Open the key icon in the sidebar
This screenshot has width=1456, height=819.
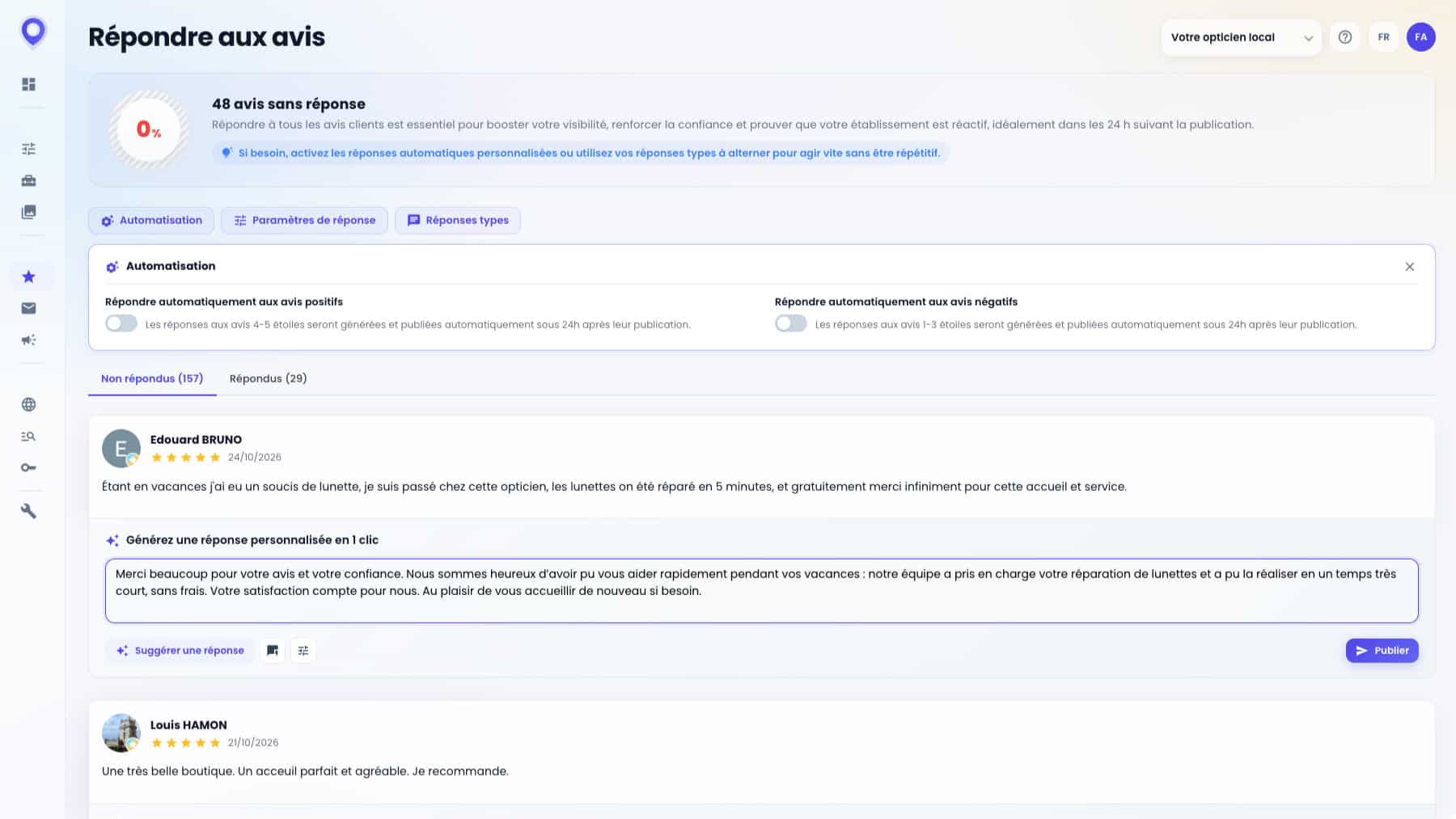coord(29,468)
